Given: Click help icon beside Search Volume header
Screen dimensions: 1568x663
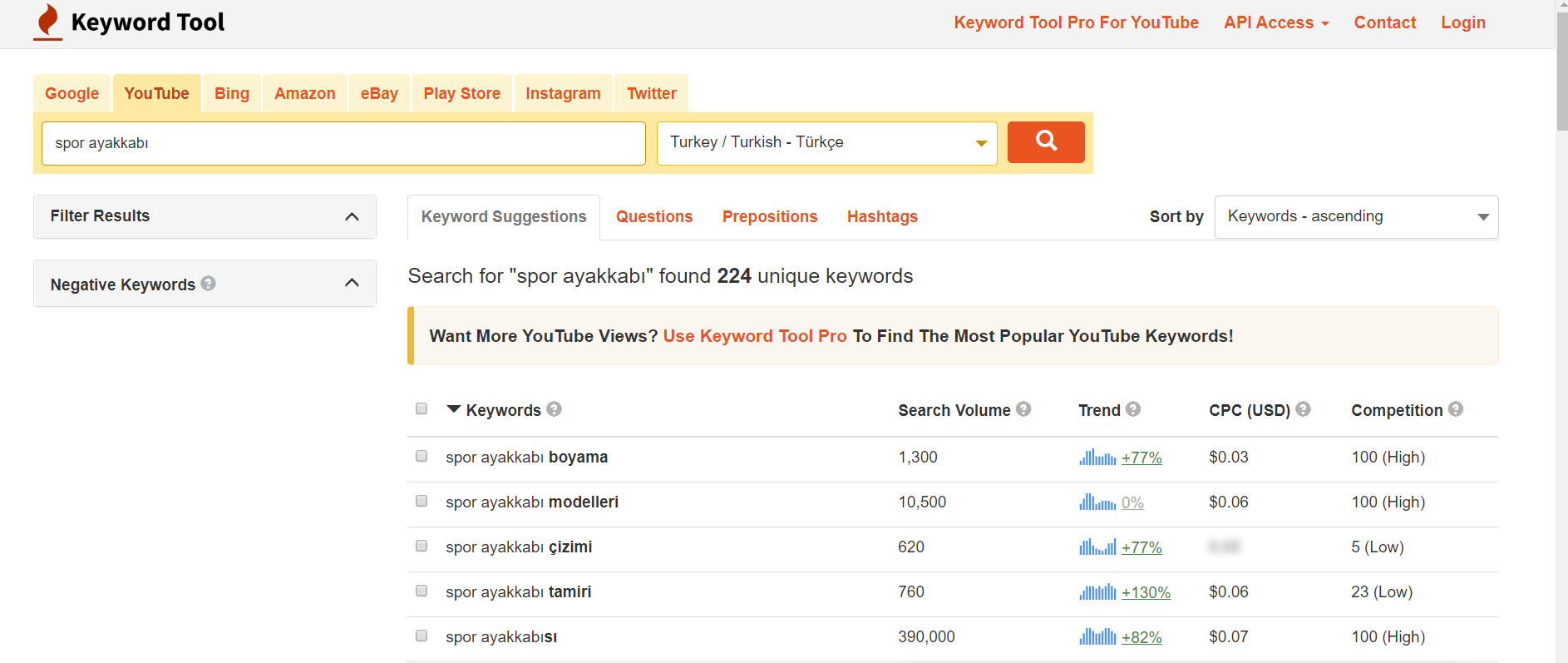Looking at the screenshot, I should pos(1023,409).
